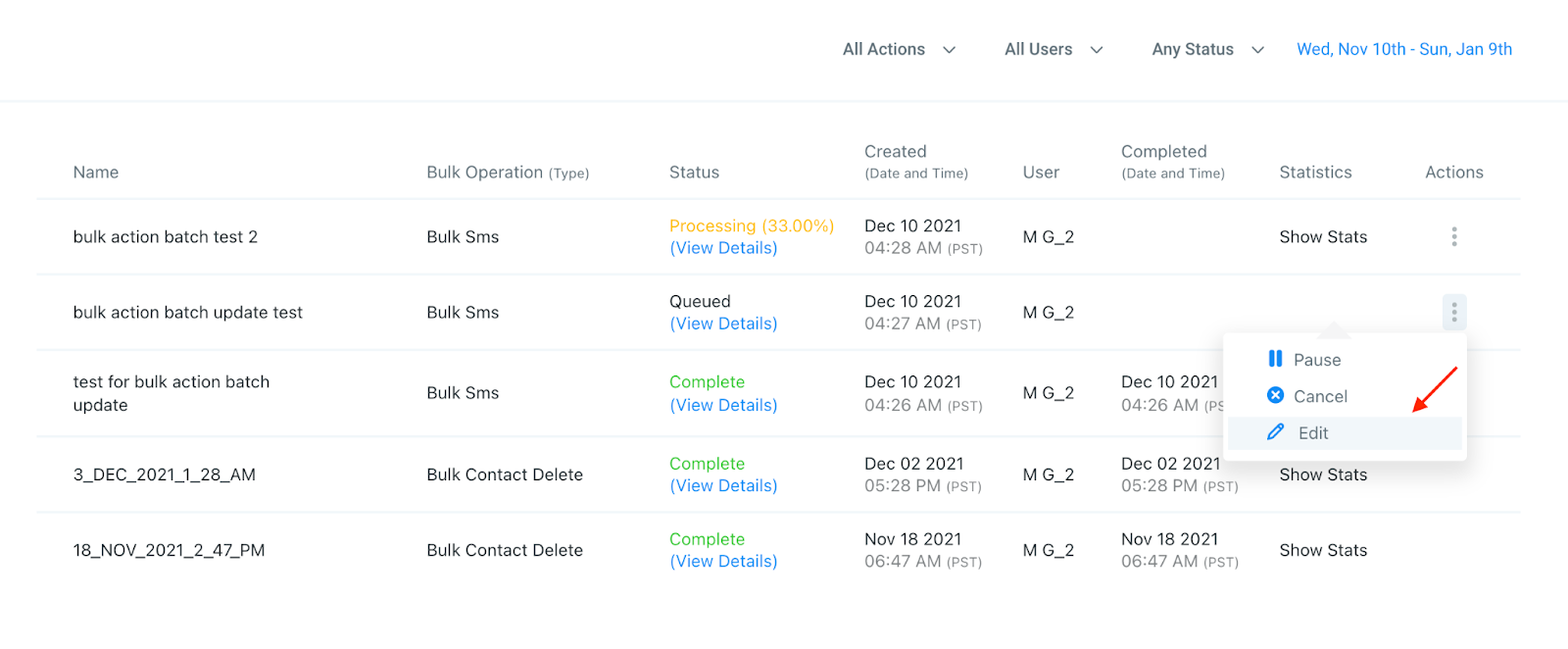Click the Edit pencil icon
This screenshot has height=649, width=1568.
click(1275, 432)
